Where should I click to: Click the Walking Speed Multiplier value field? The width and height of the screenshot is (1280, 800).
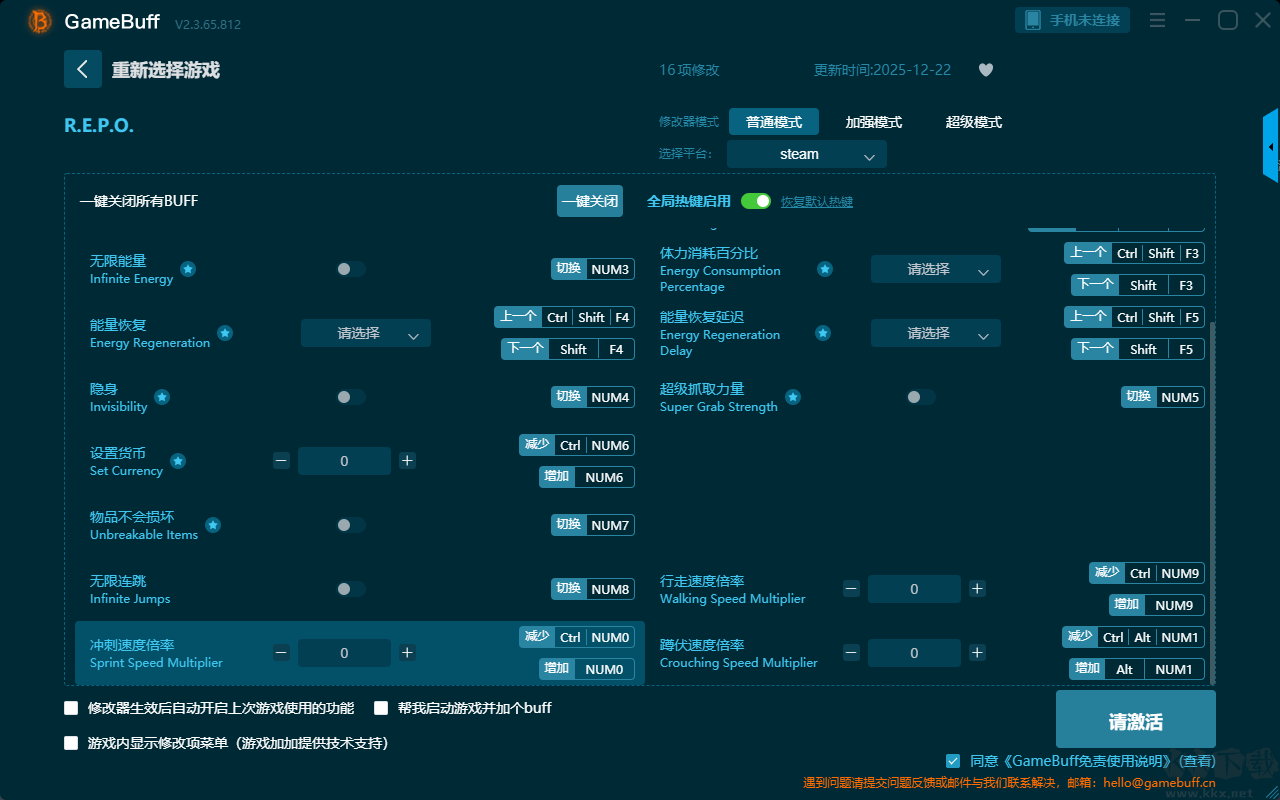click(914, 589)
